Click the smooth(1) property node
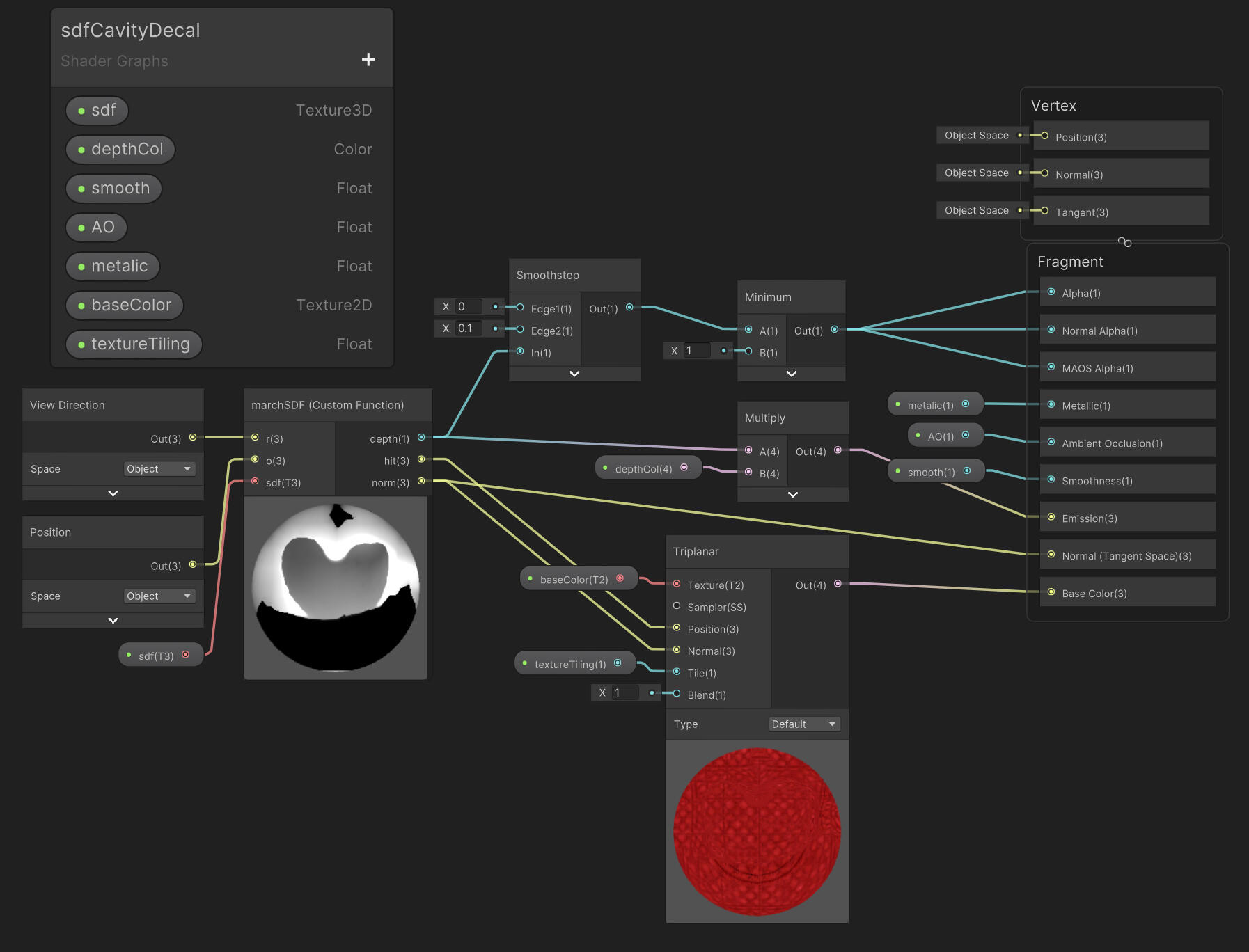Screen dimensions: 1249x952 932,472
